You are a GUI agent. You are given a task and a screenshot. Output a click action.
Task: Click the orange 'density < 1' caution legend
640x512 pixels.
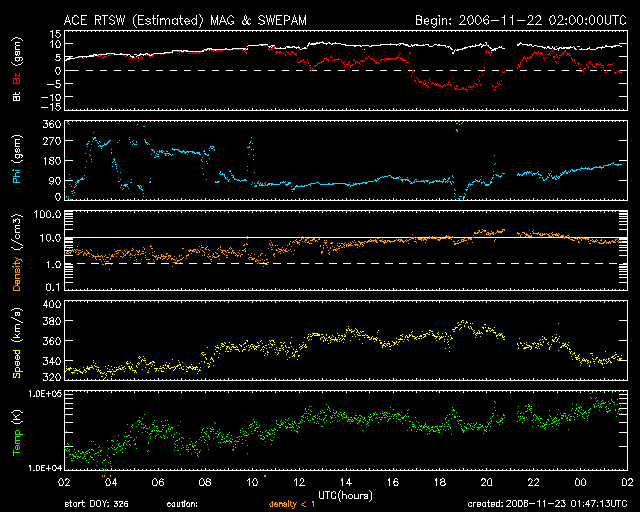click(292, 504)
